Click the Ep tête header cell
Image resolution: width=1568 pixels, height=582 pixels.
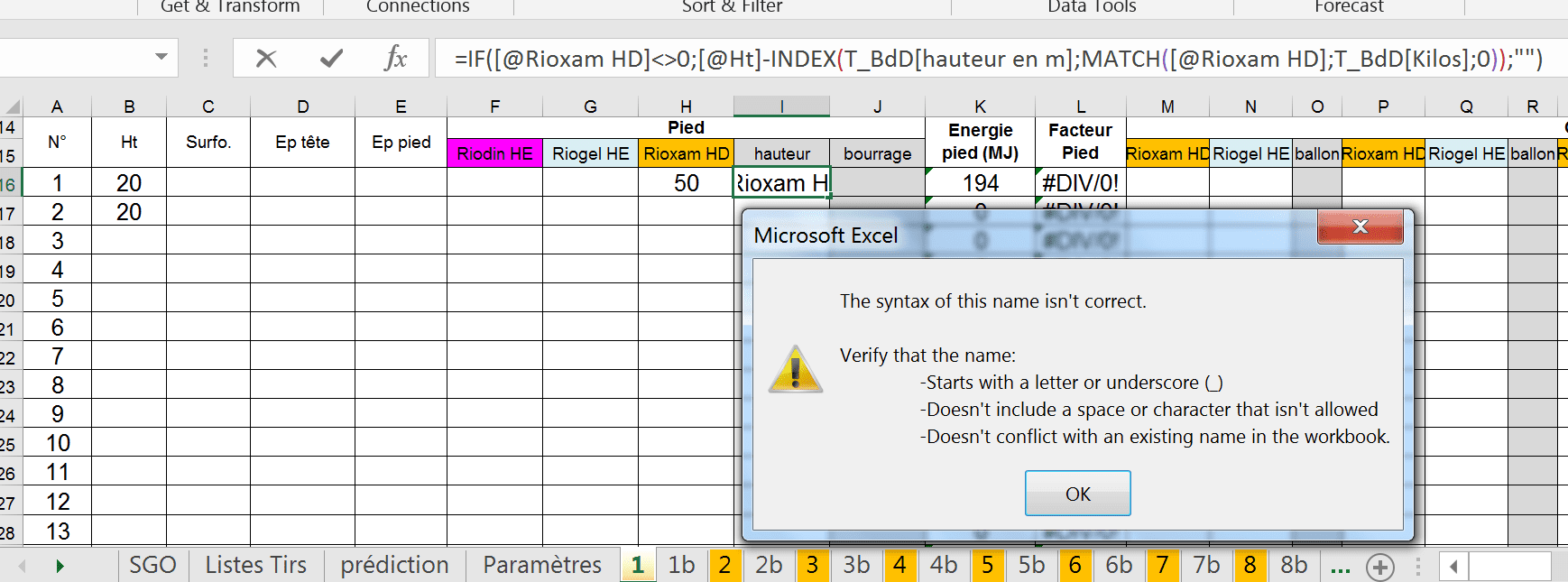(302, 142)
